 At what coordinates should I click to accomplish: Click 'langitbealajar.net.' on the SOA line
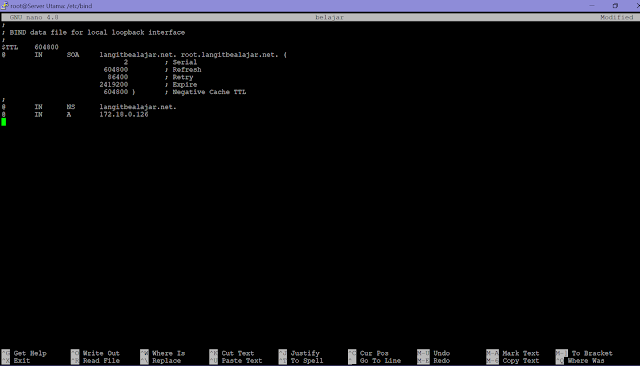point(138,55)
